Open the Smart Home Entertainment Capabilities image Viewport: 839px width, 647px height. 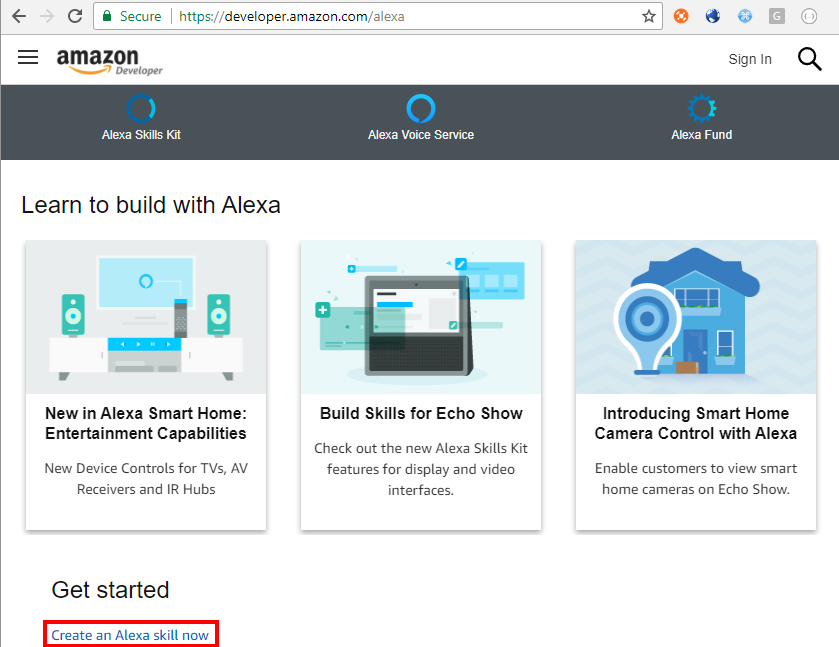tap(146, 317)
